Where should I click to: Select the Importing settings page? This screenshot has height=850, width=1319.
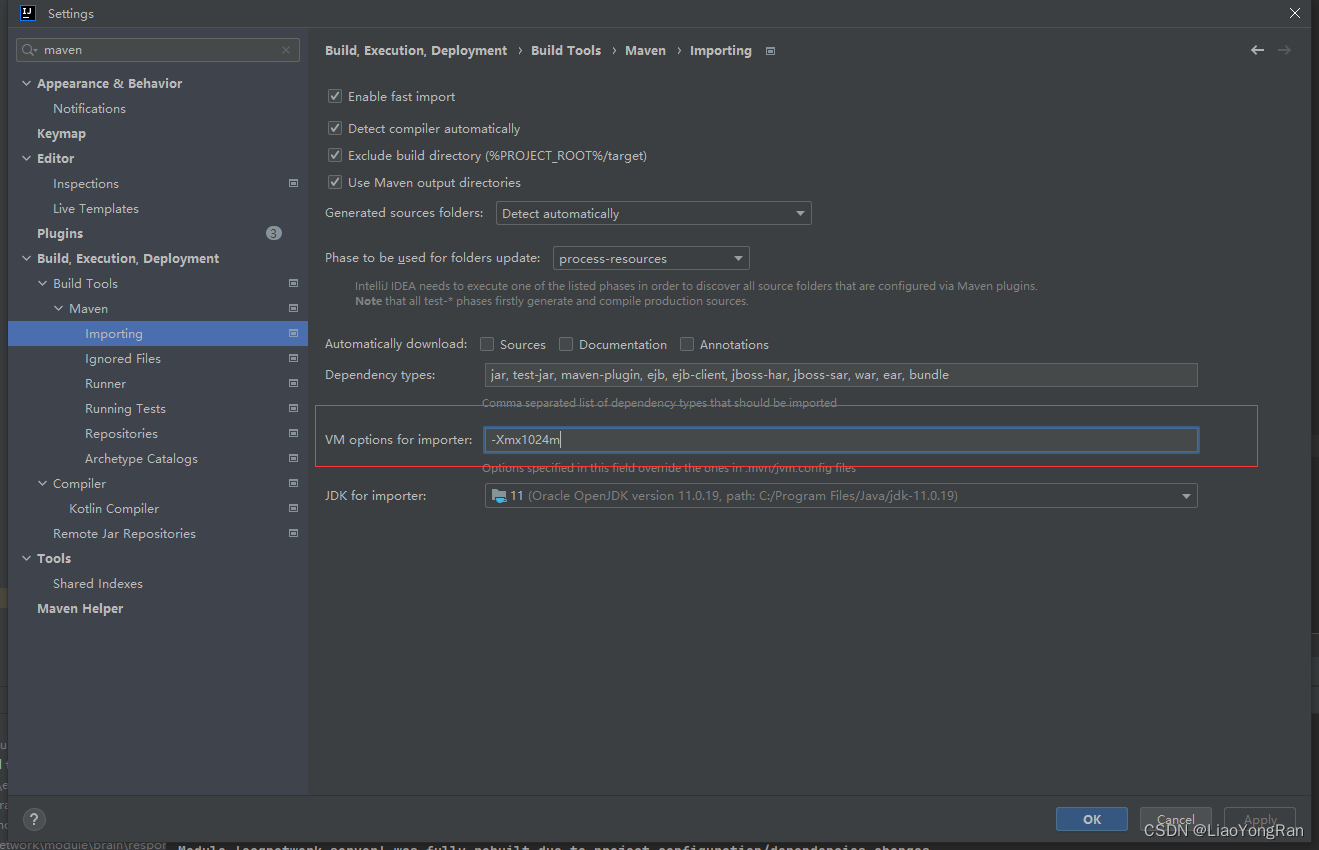158,334
